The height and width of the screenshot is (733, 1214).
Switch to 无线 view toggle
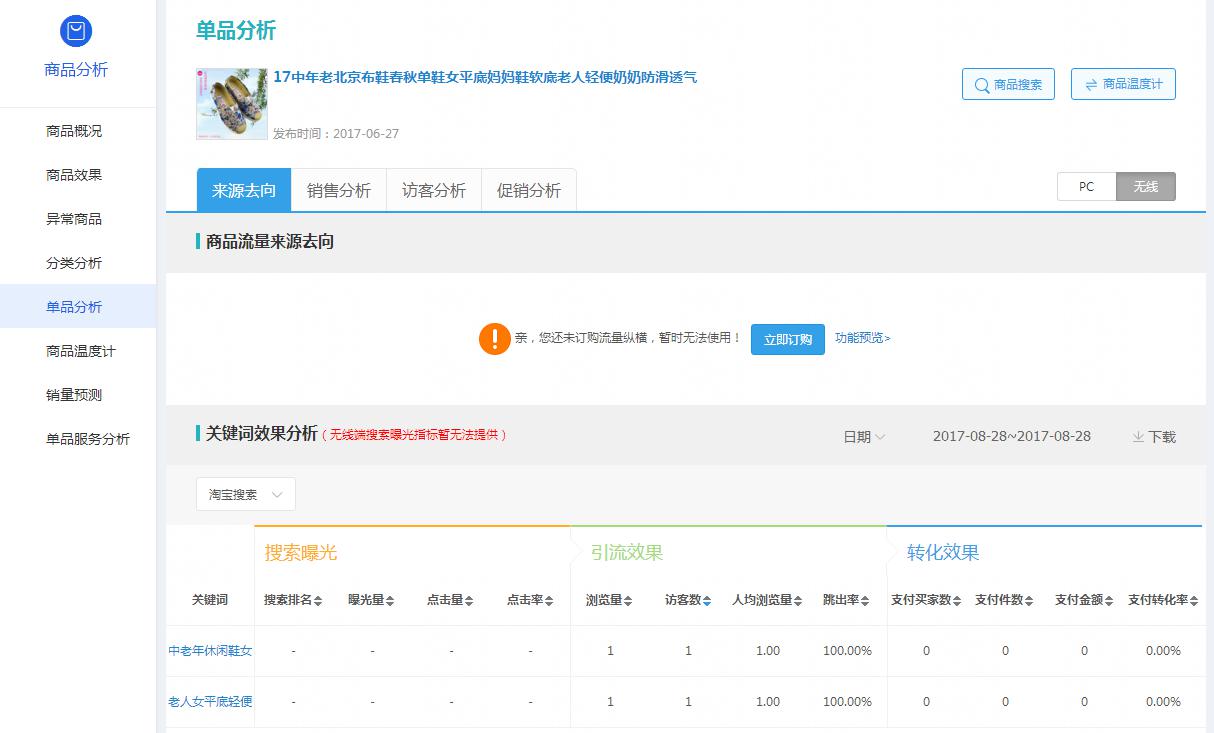coord(1145,187)
